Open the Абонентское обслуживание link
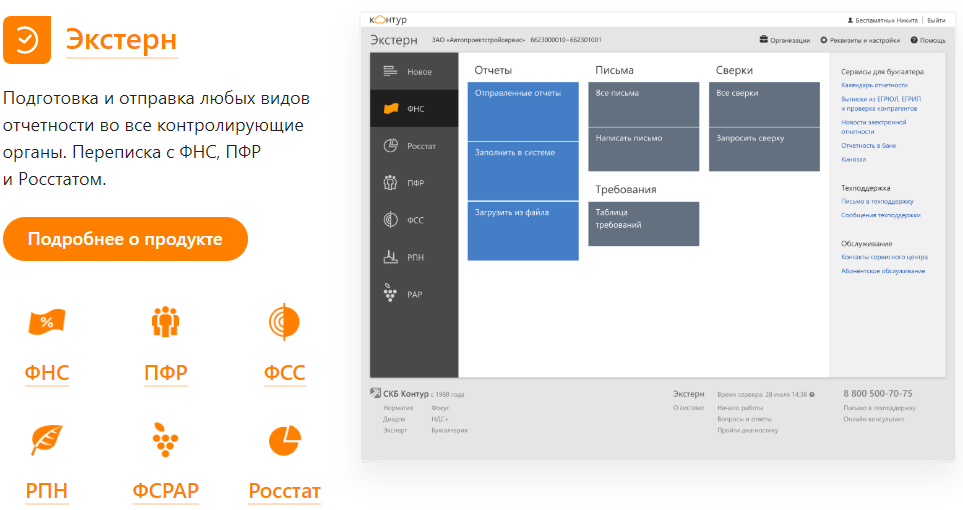Screen dimensions: 963x510 point(883,271)
